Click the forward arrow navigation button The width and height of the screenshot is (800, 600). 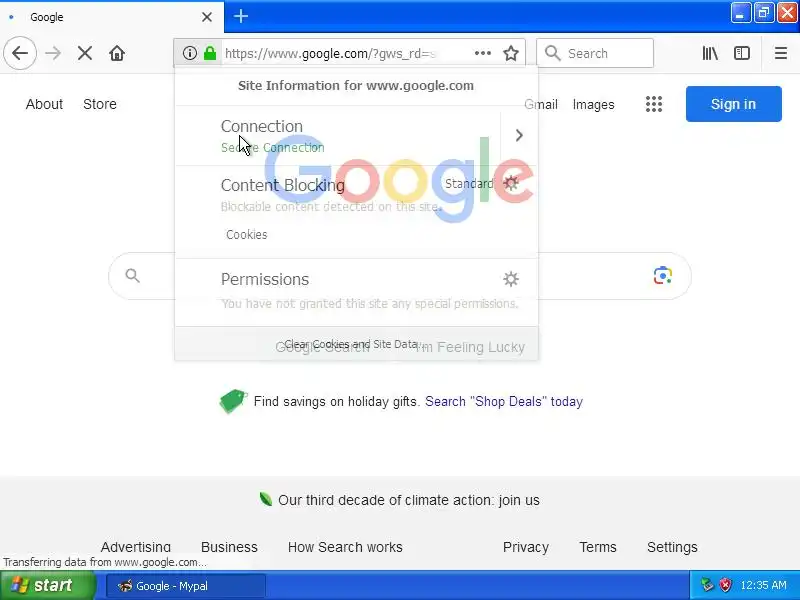tap(53, 53)
